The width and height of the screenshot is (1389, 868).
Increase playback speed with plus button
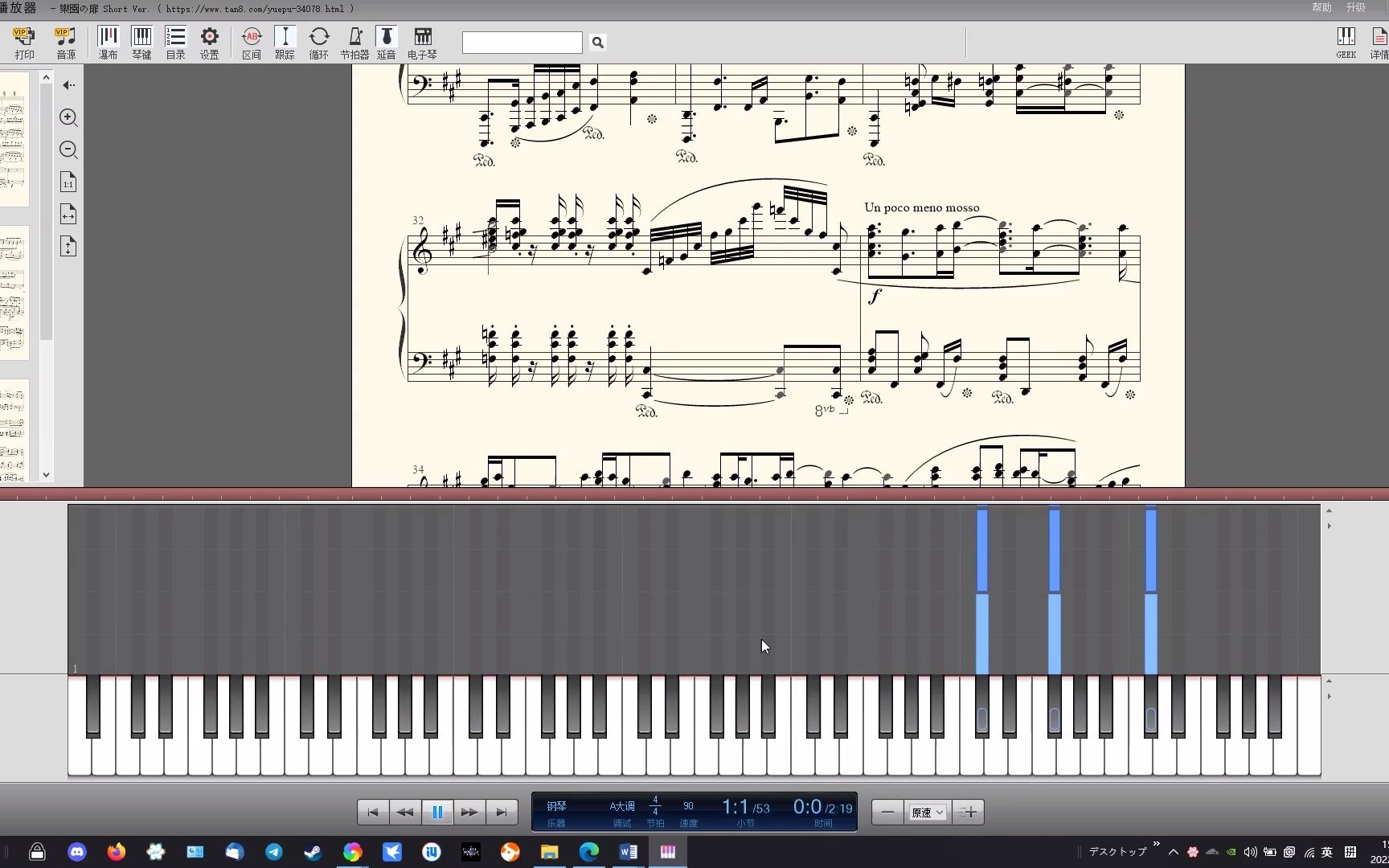(x=969, y=812)
